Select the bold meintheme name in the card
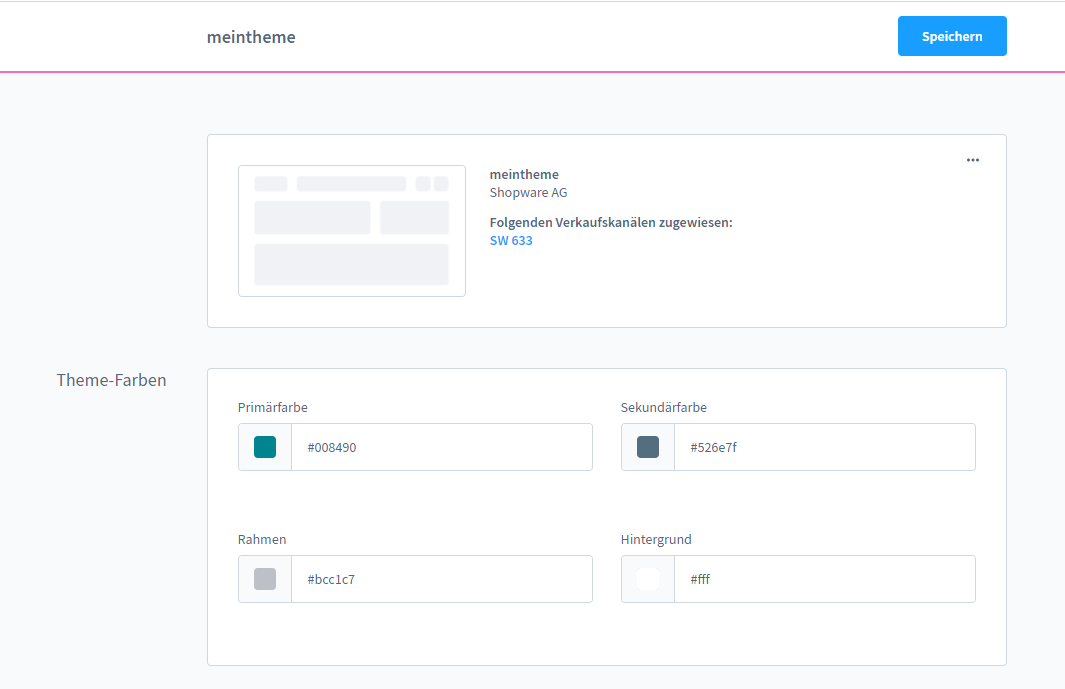1065x689 pixels. tap(524, 175)
